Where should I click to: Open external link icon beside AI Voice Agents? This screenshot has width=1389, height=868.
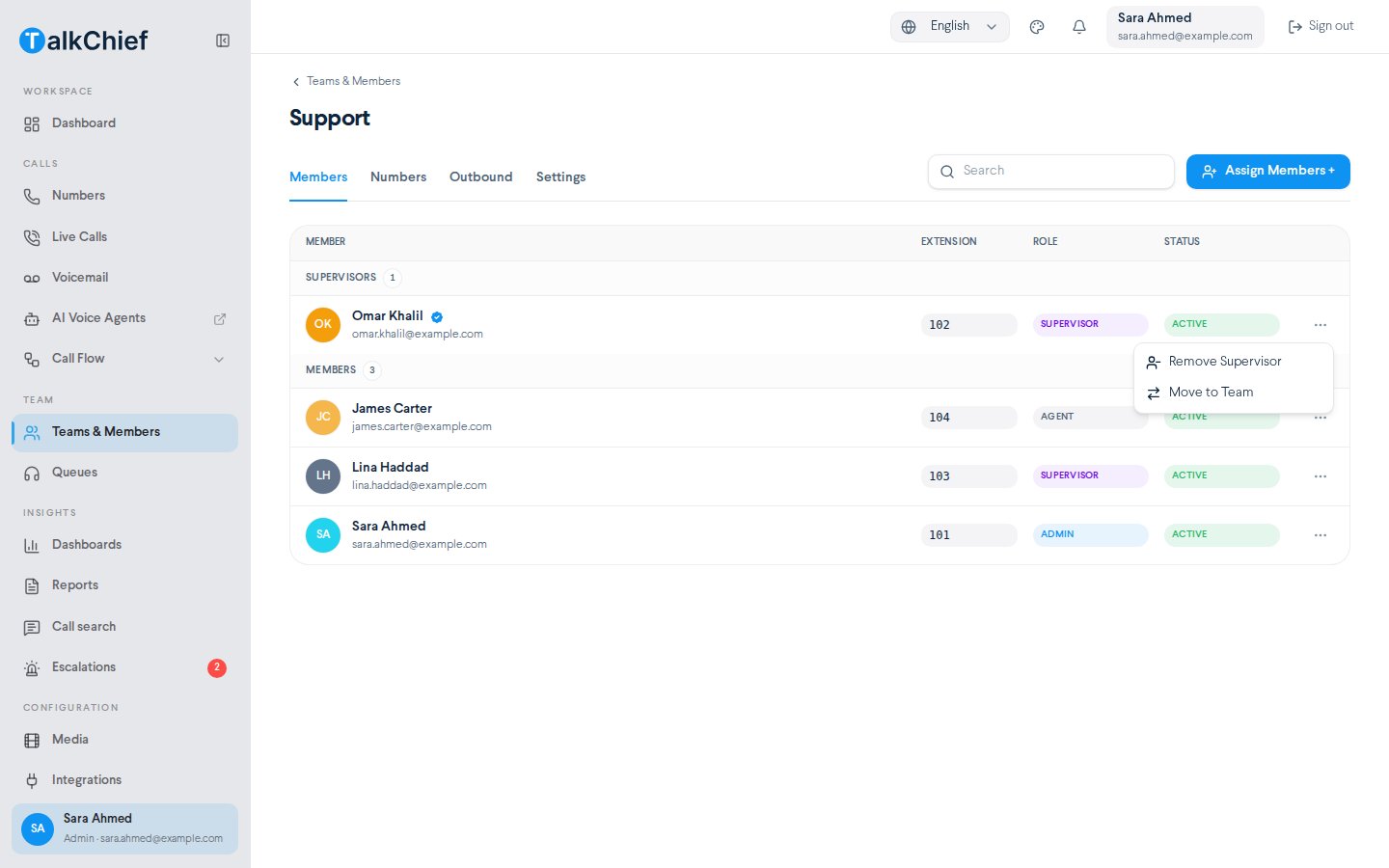click(x=220, y=318)
